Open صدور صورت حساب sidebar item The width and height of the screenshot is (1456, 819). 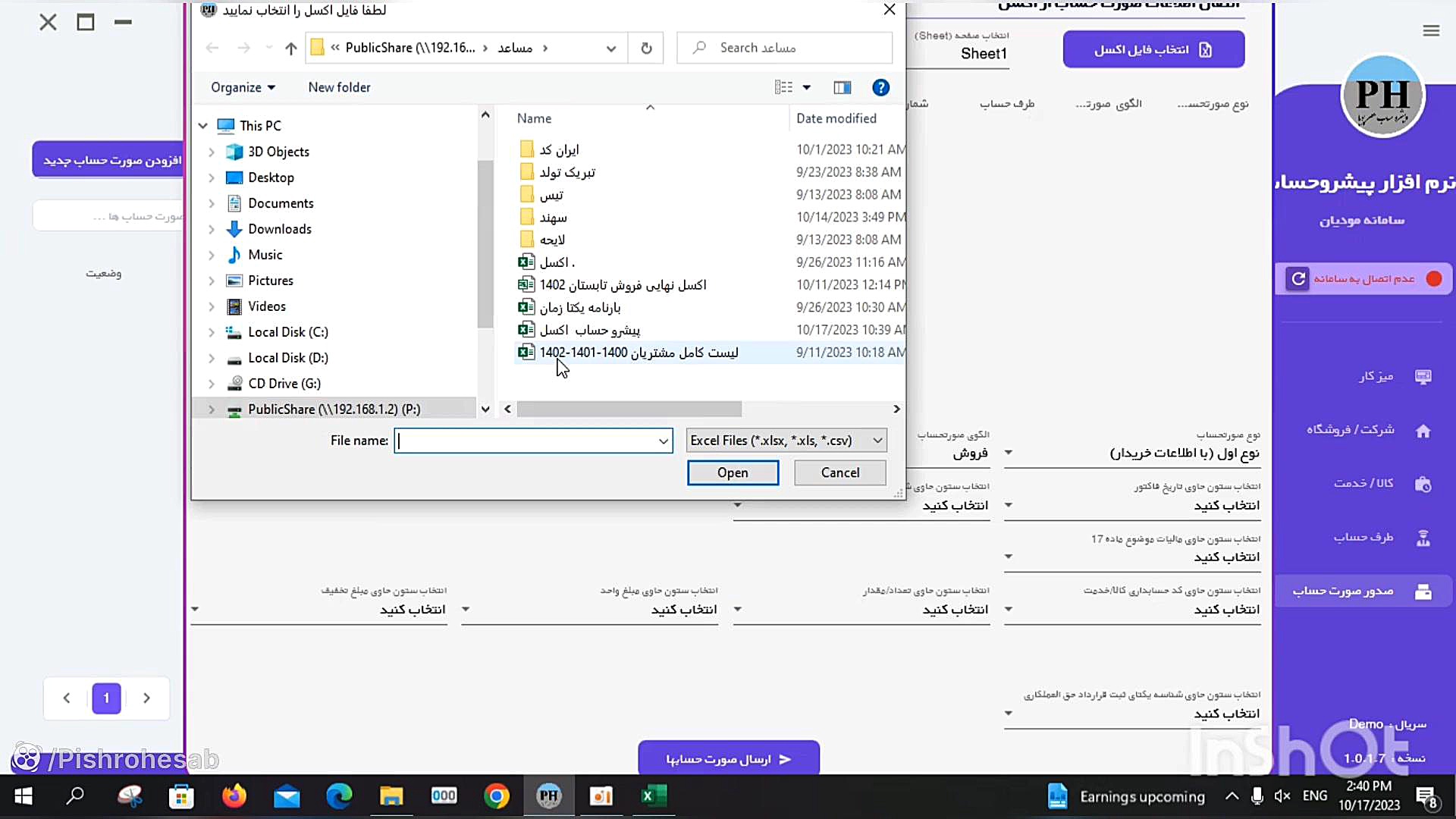(1362, 591)
